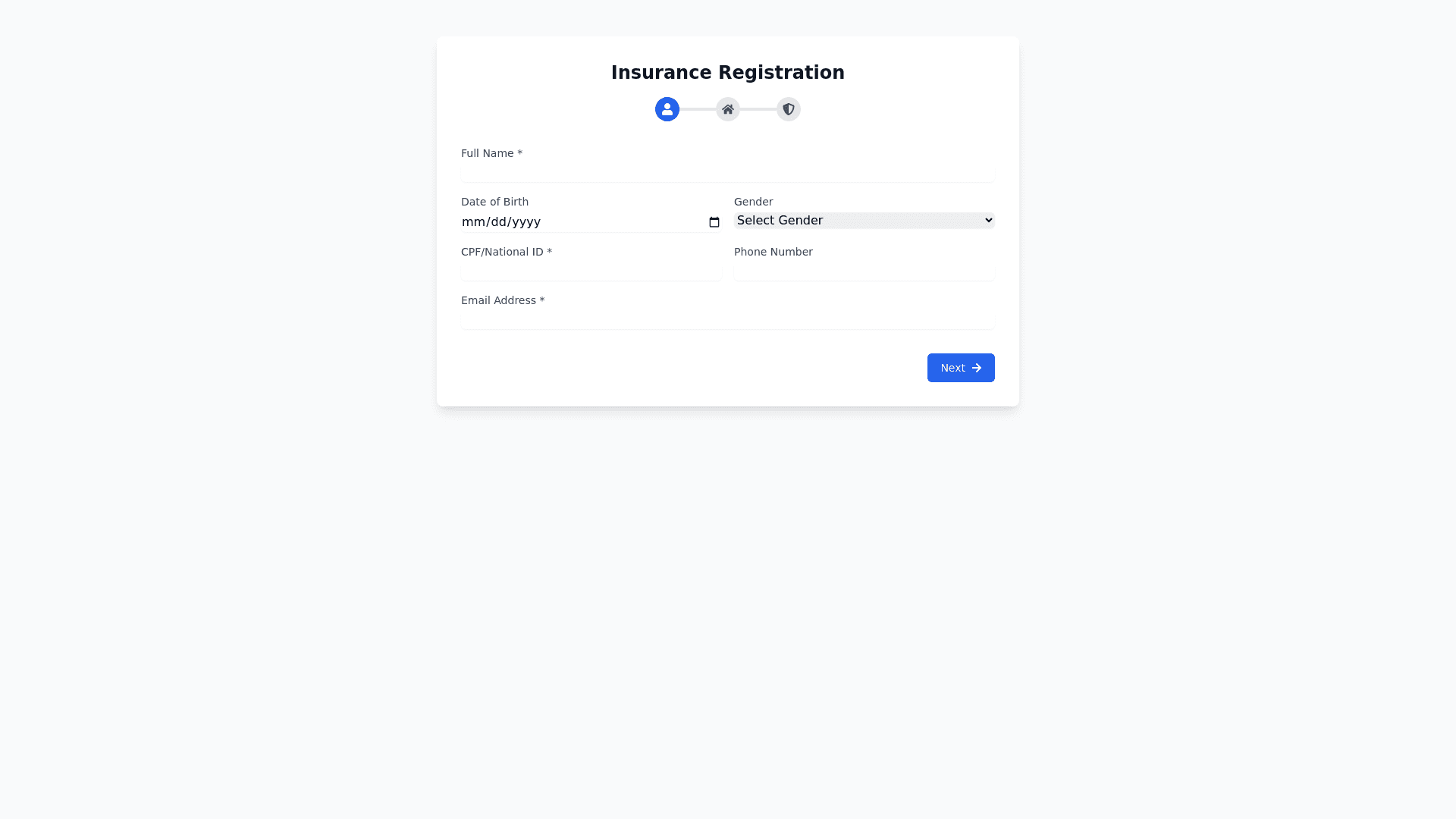Click the Email Address input field
The image size is (1456, 819).
tap(727, 319)
